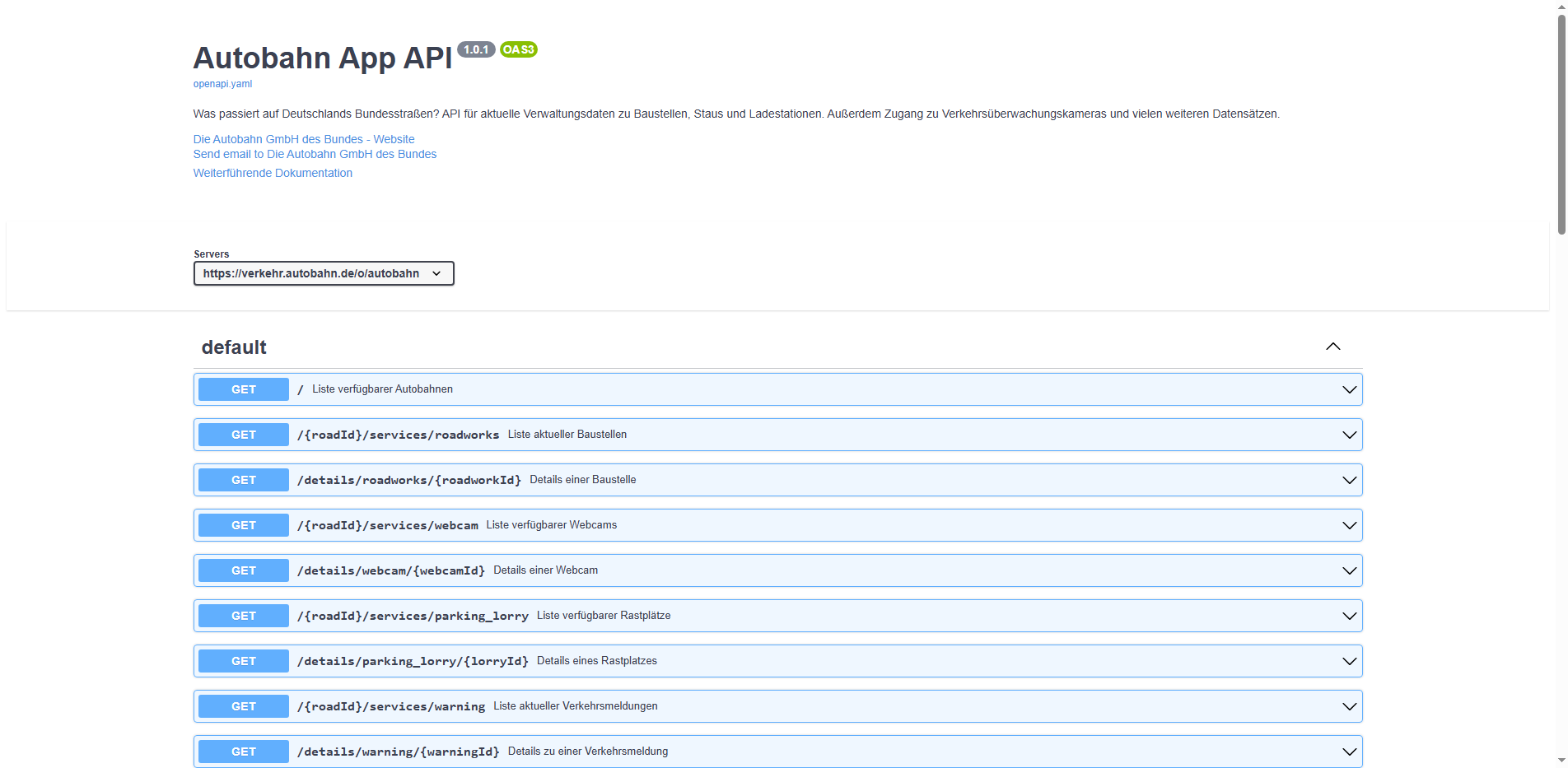This screenshot has height=768, width=1568.
Task: Click the Weiterführende Dokumentation link
Action: (x=273, y=173)
